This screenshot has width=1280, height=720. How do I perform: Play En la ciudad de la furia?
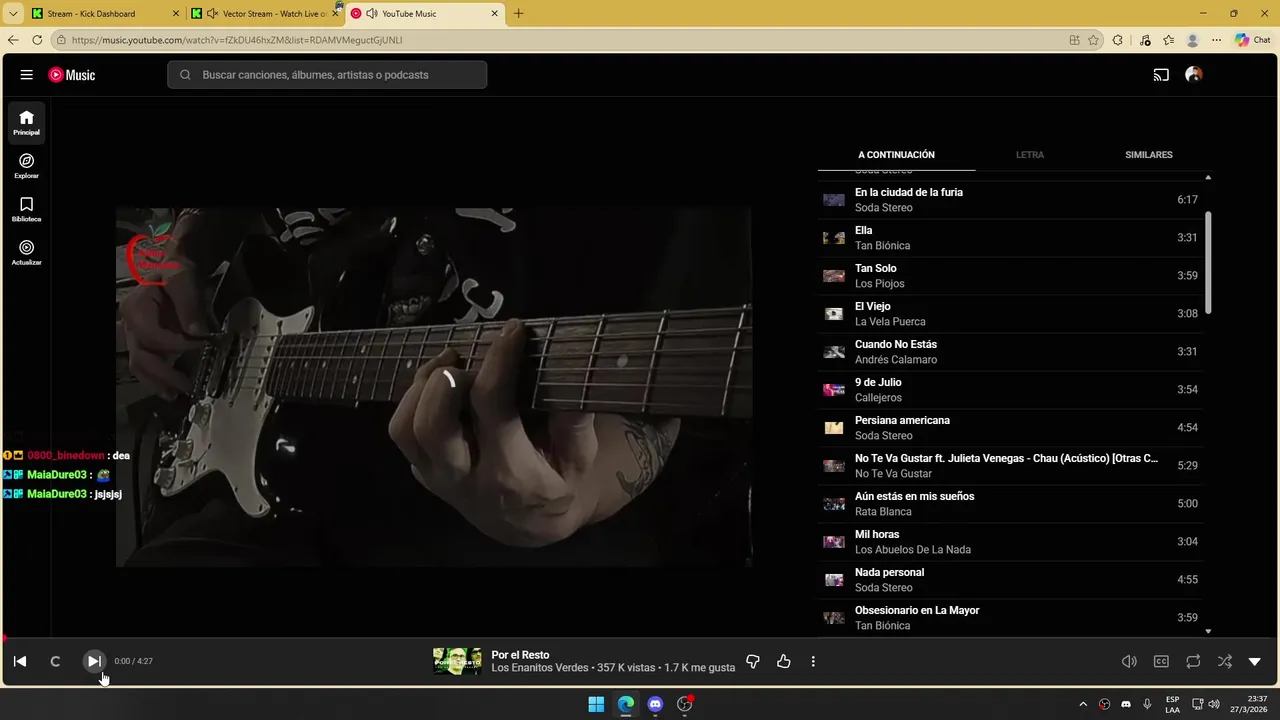click(x=1010, y=200)
